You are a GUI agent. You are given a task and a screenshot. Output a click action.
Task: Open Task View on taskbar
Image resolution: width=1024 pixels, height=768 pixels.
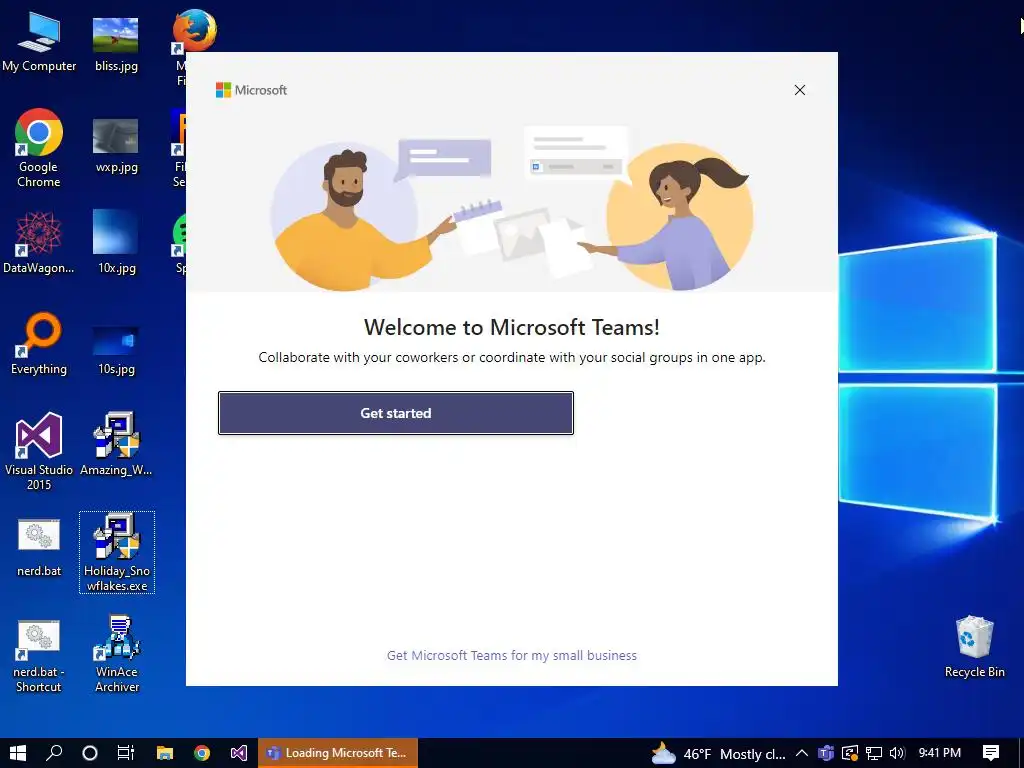pyautogui.click(x=125, y=753)
